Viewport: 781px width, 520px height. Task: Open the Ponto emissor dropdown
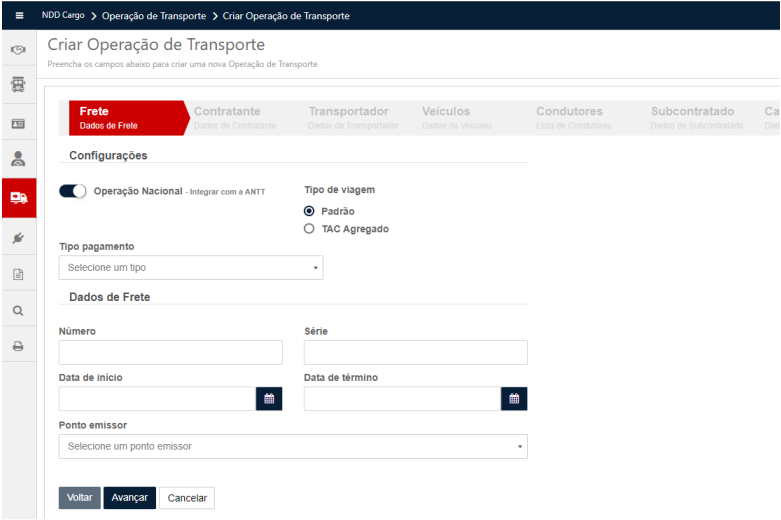292,446
